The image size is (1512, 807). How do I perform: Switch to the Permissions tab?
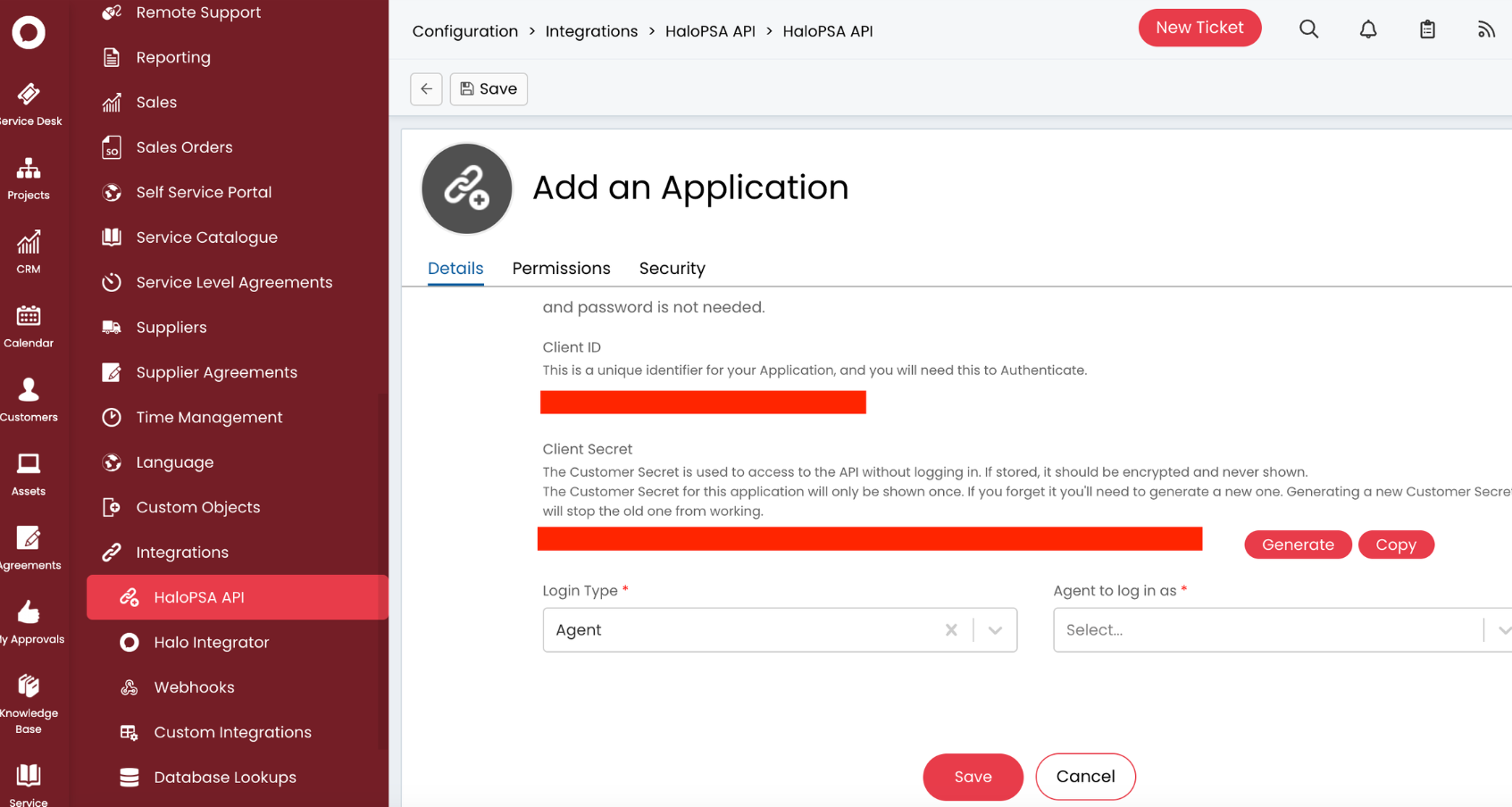tap(561, 268)
